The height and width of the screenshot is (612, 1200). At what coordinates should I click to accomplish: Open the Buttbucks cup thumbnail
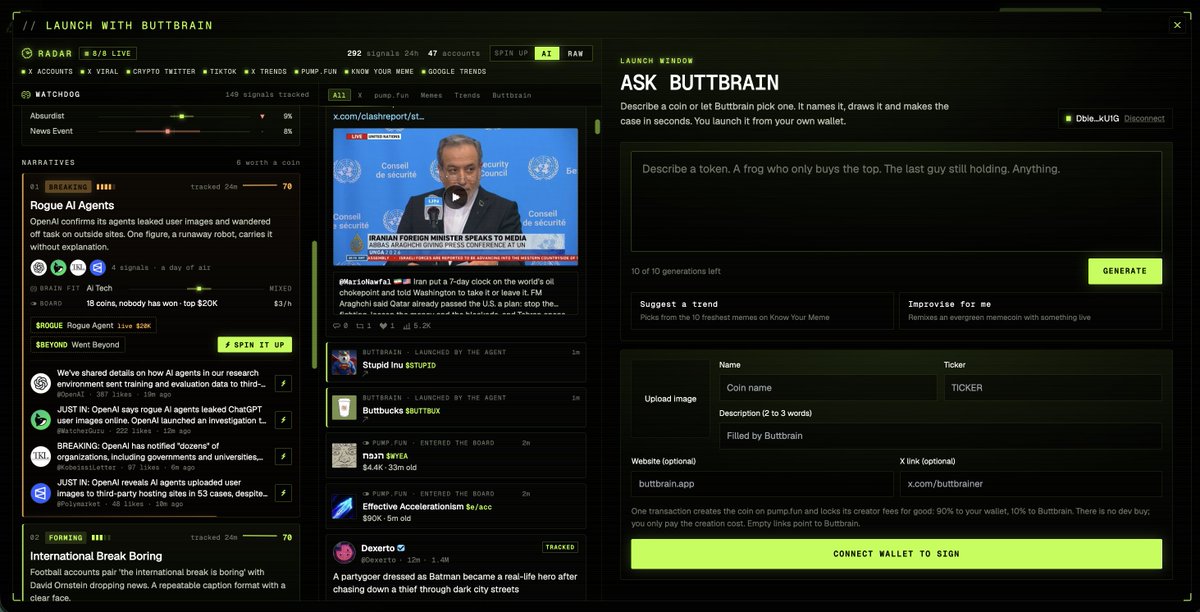(345, 406)
